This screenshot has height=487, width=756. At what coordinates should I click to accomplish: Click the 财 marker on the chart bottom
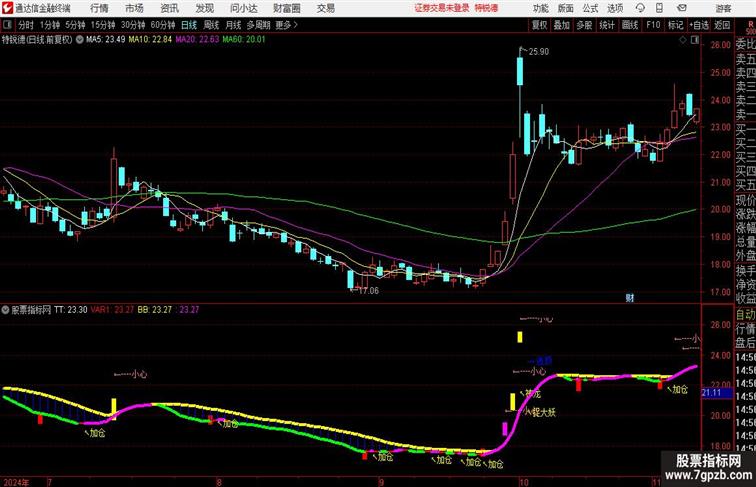630,298
